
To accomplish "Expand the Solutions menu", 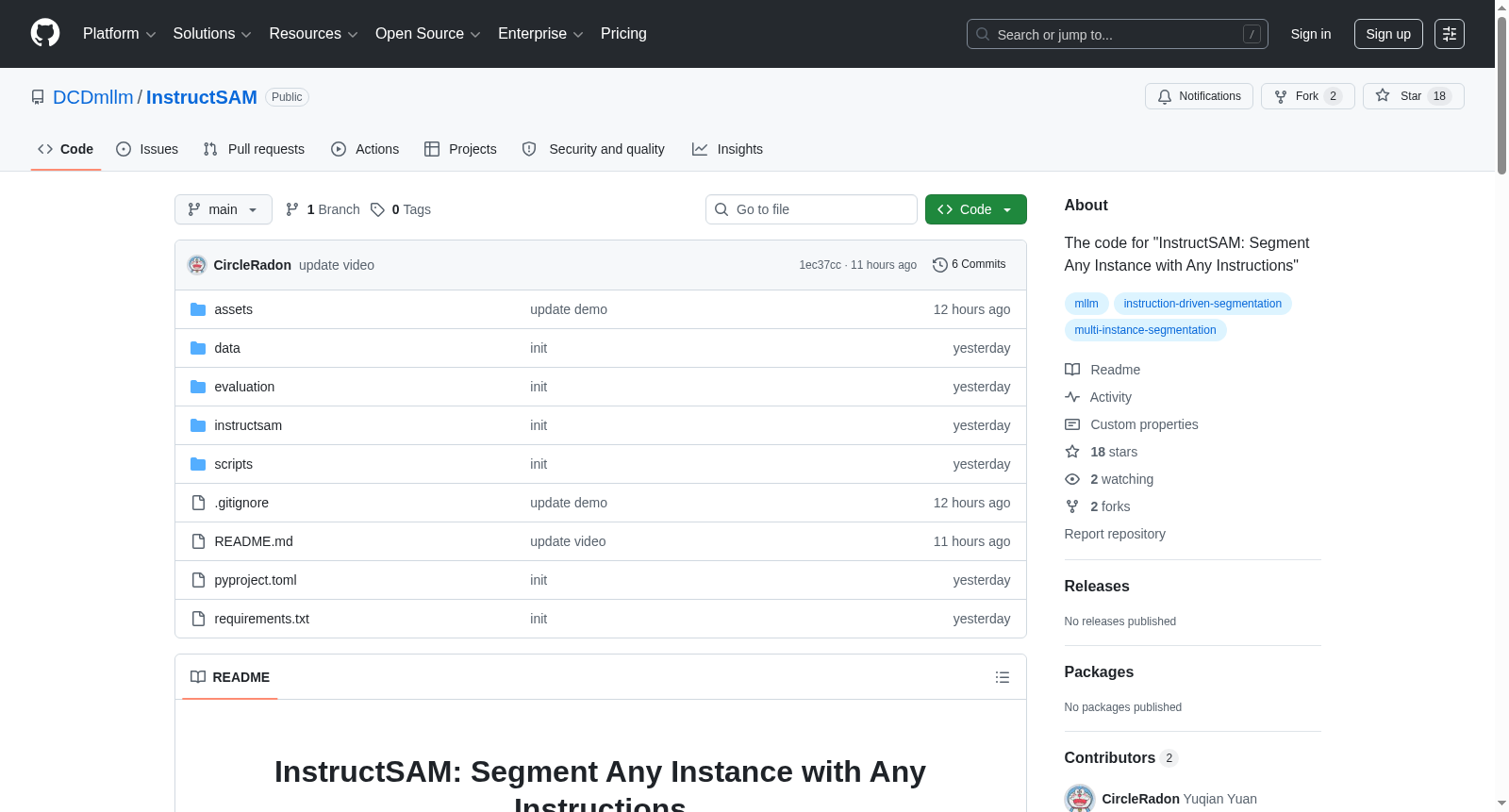I will [212, 34].
